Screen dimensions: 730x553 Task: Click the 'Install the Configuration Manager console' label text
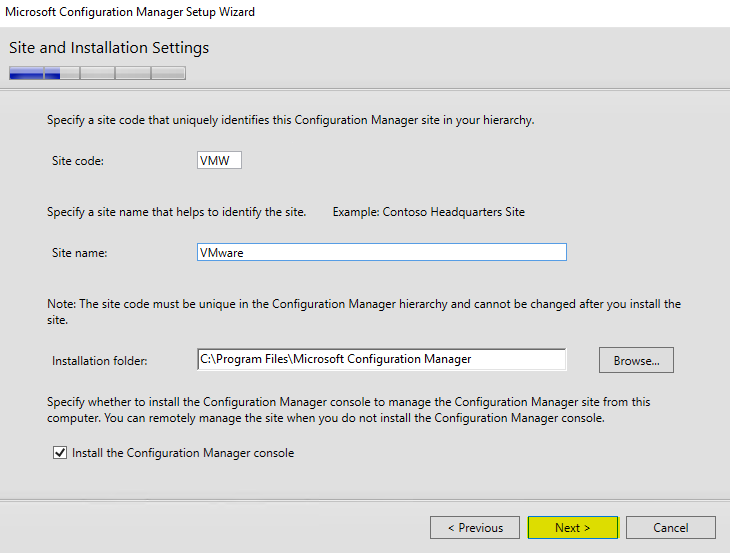183,453
